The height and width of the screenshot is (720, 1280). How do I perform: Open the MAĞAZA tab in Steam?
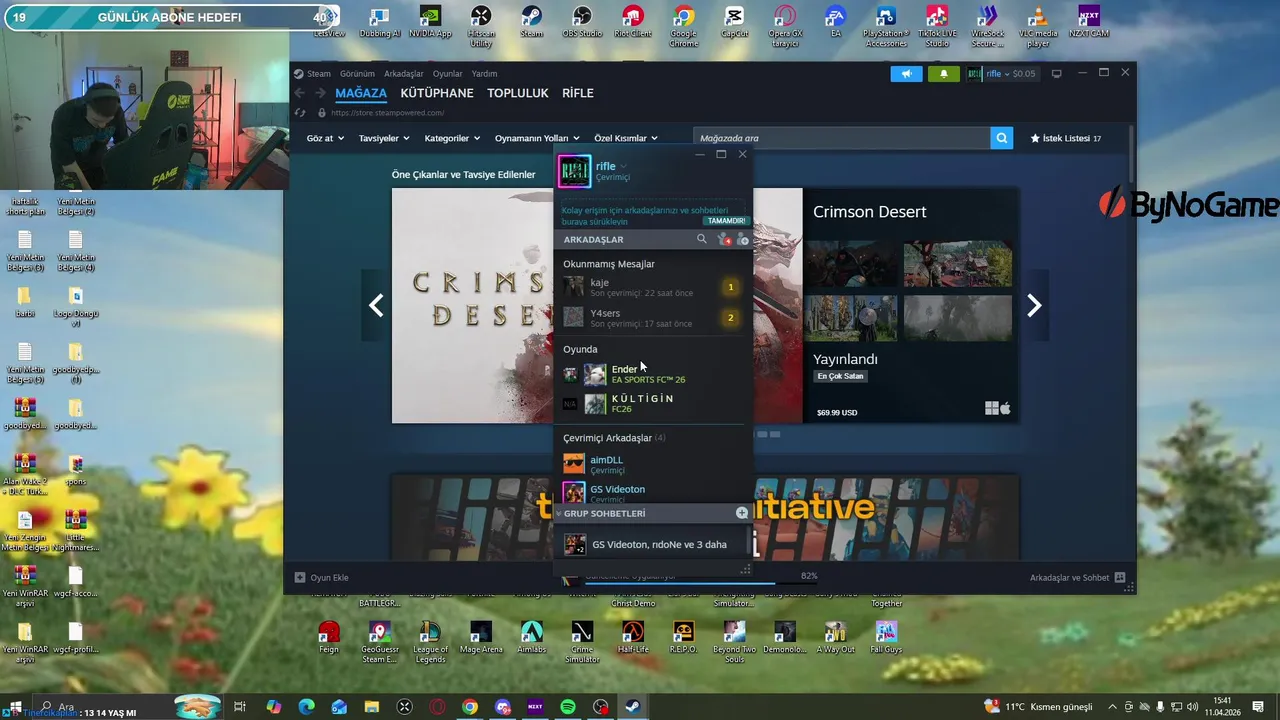point(361,93)
